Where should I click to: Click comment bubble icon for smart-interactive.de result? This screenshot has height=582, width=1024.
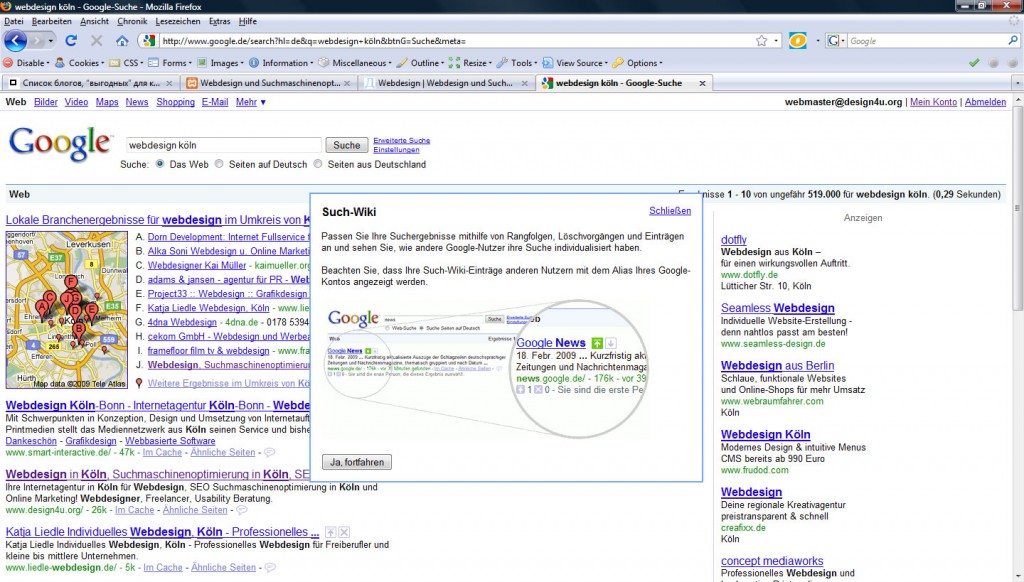(x=269, y=452)
